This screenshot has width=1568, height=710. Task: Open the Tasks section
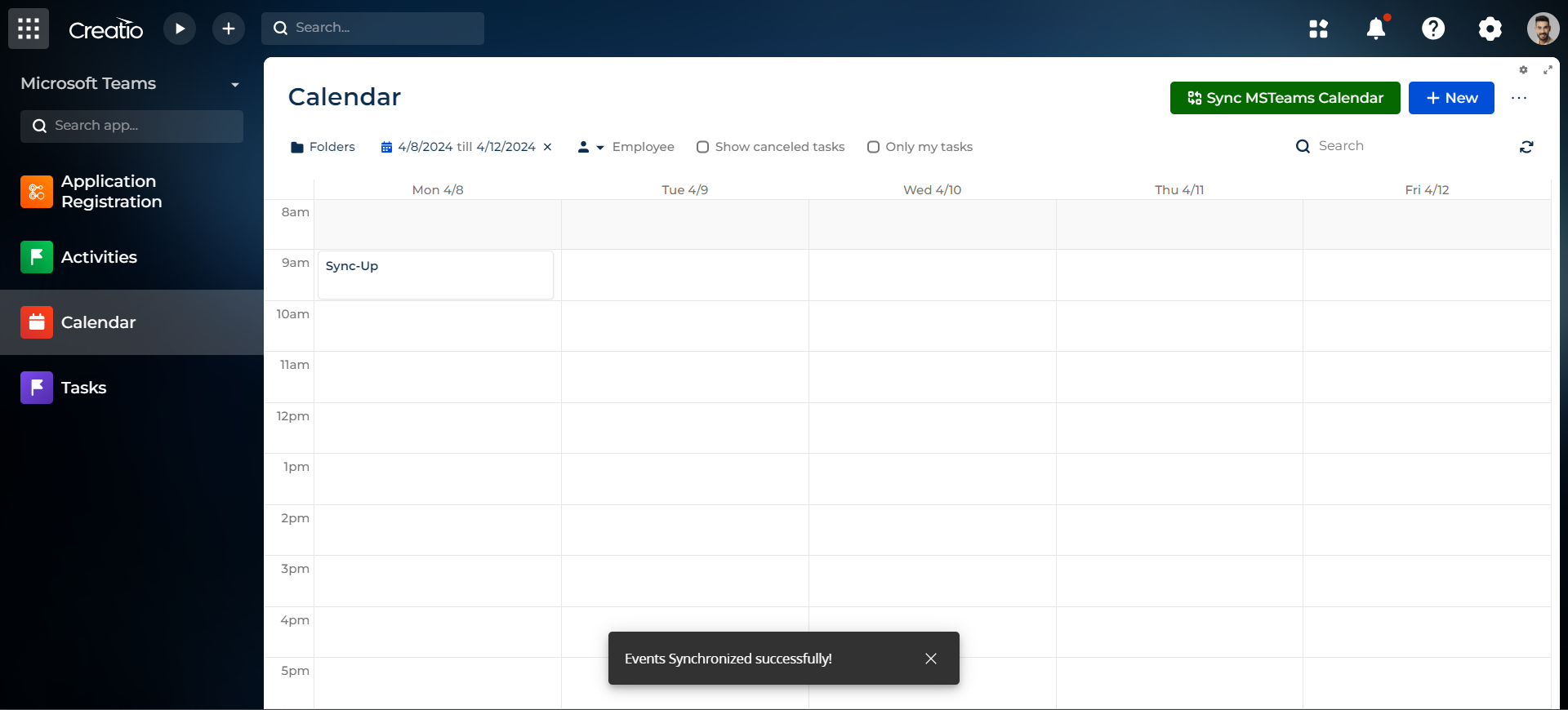coord(131,388)
